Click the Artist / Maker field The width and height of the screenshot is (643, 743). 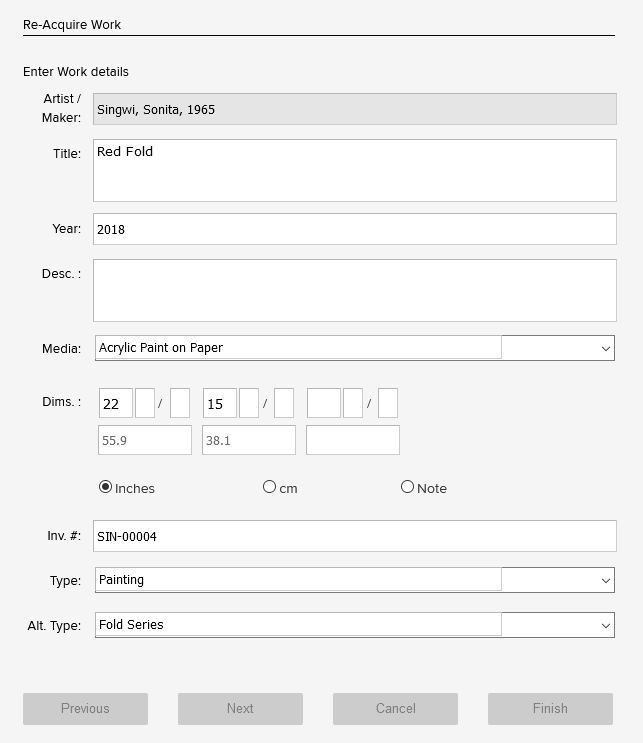point(354,109)
